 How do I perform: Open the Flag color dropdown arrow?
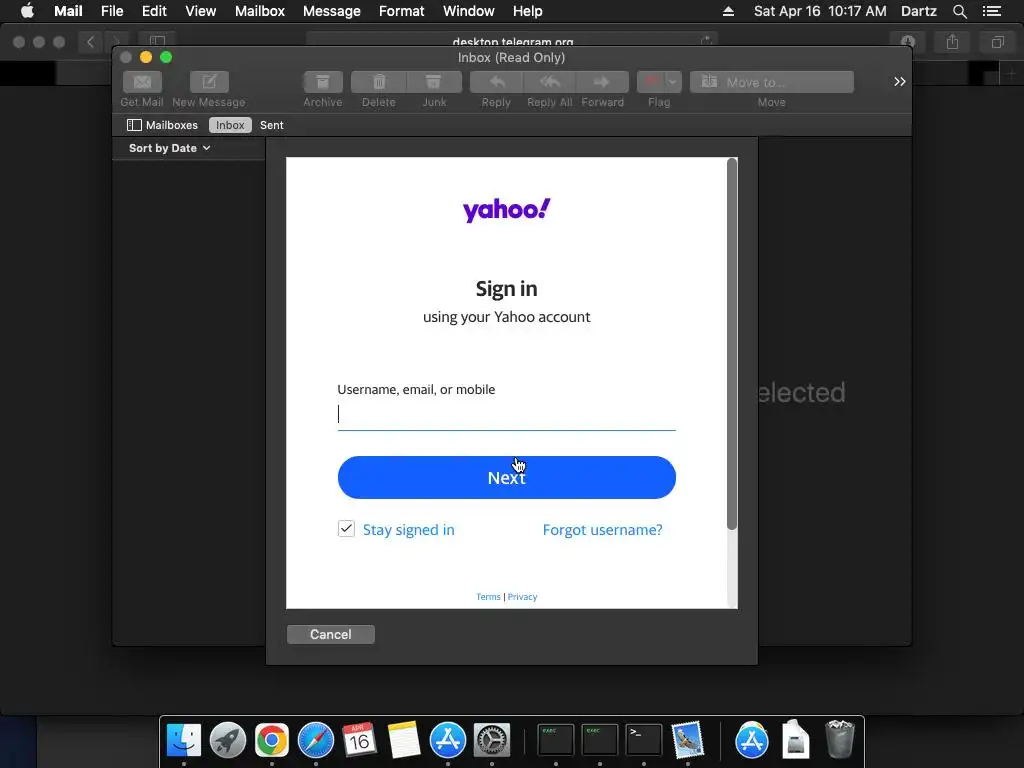pyautogui.click(x=673, y=82)
